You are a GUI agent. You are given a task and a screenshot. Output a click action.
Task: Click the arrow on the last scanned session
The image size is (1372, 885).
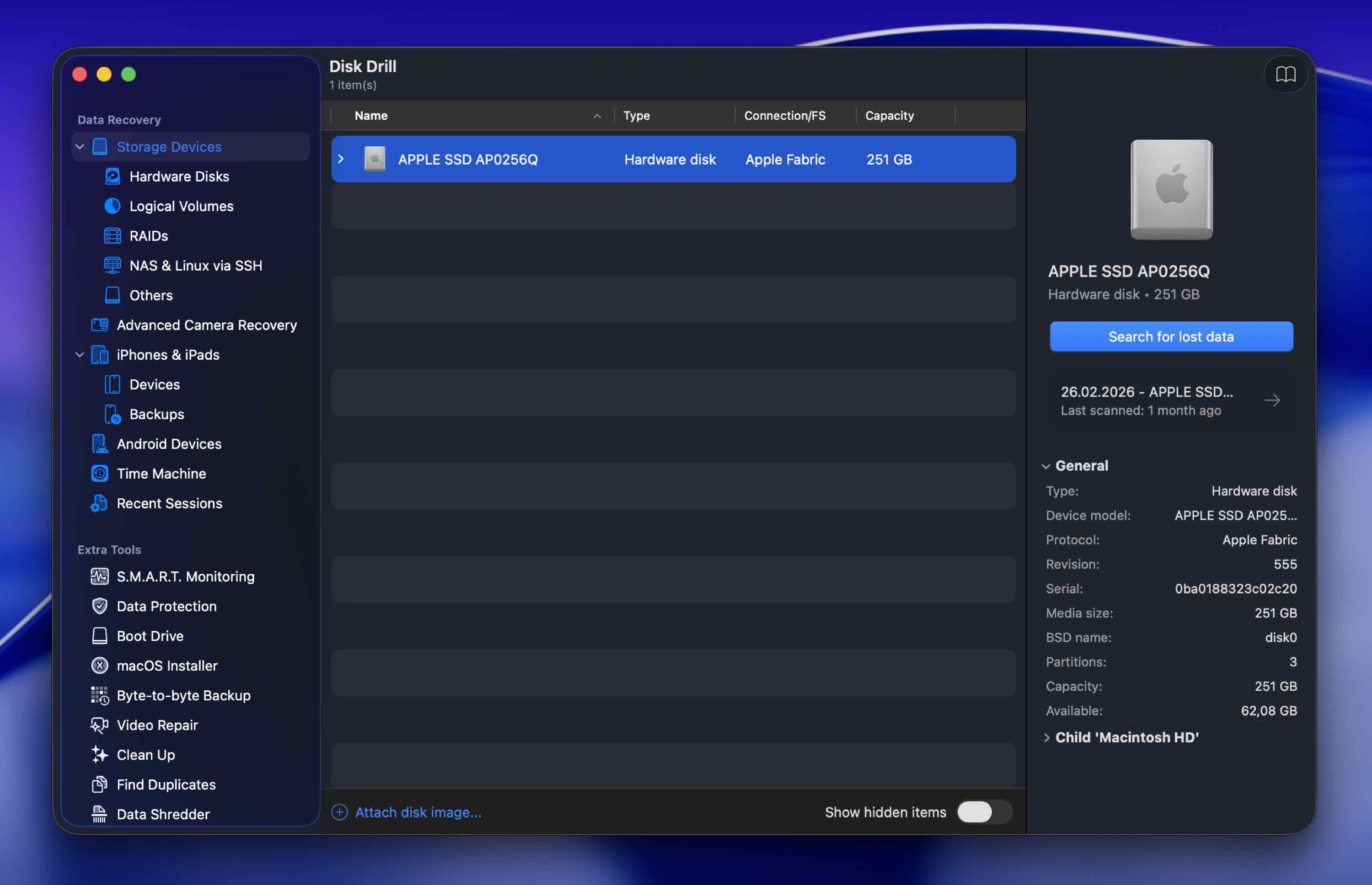[1273, 400]
